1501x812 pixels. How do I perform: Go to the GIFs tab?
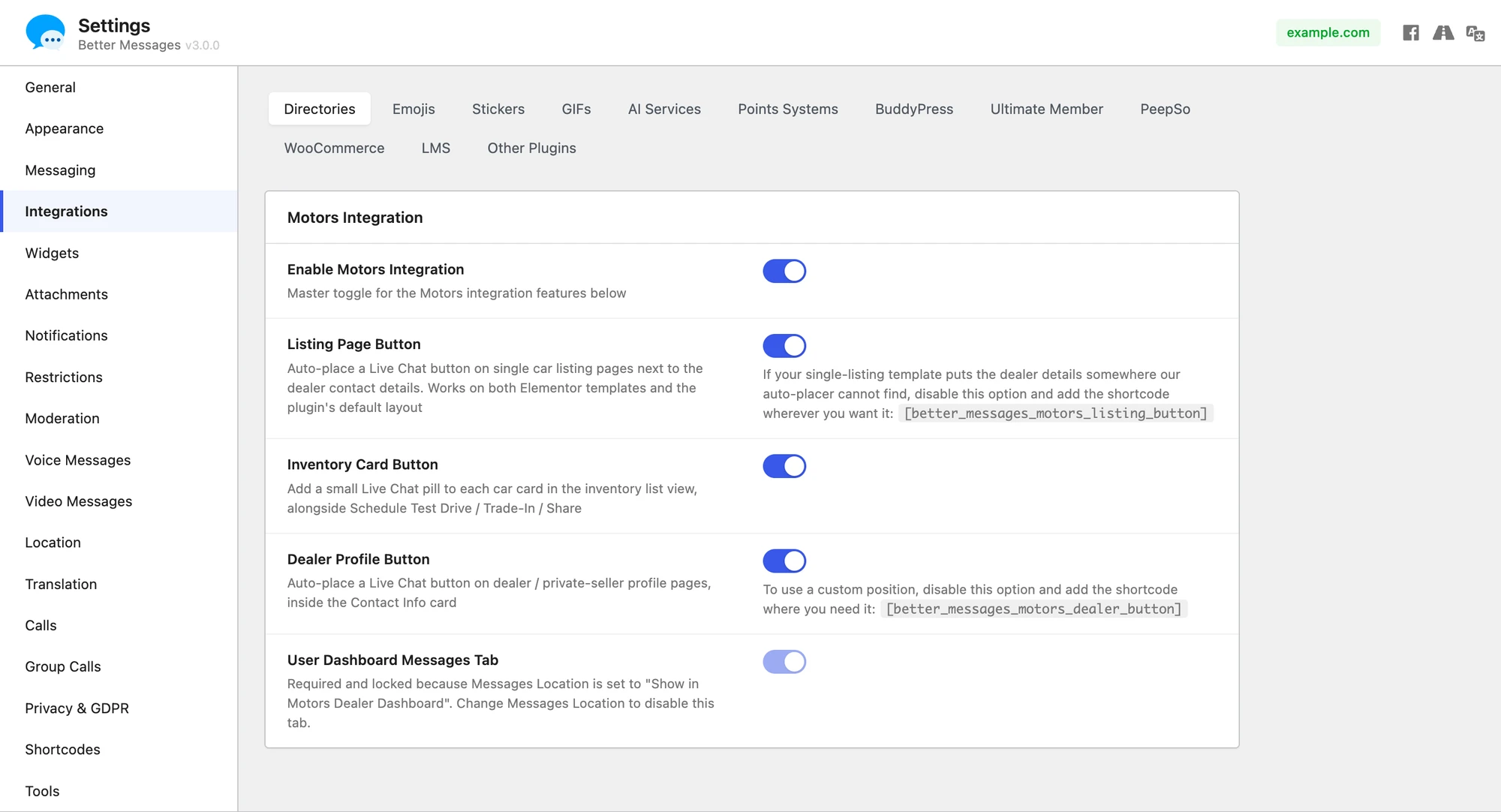click(576, 109)
